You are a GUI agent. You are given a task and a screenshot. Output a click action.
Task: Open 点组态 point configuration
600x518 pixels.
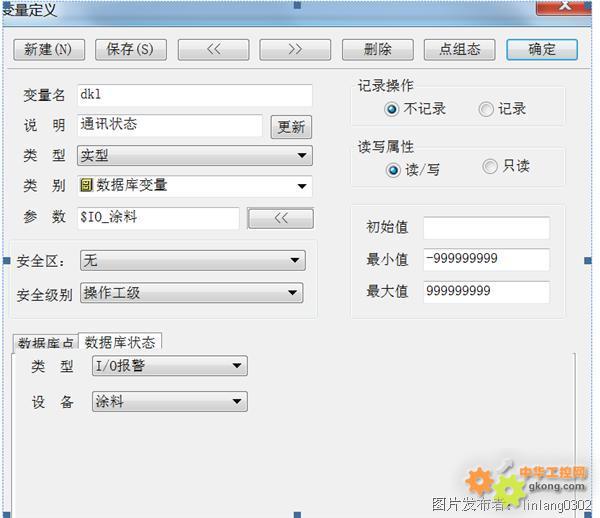pyautogui.click(x=460, y=50)
